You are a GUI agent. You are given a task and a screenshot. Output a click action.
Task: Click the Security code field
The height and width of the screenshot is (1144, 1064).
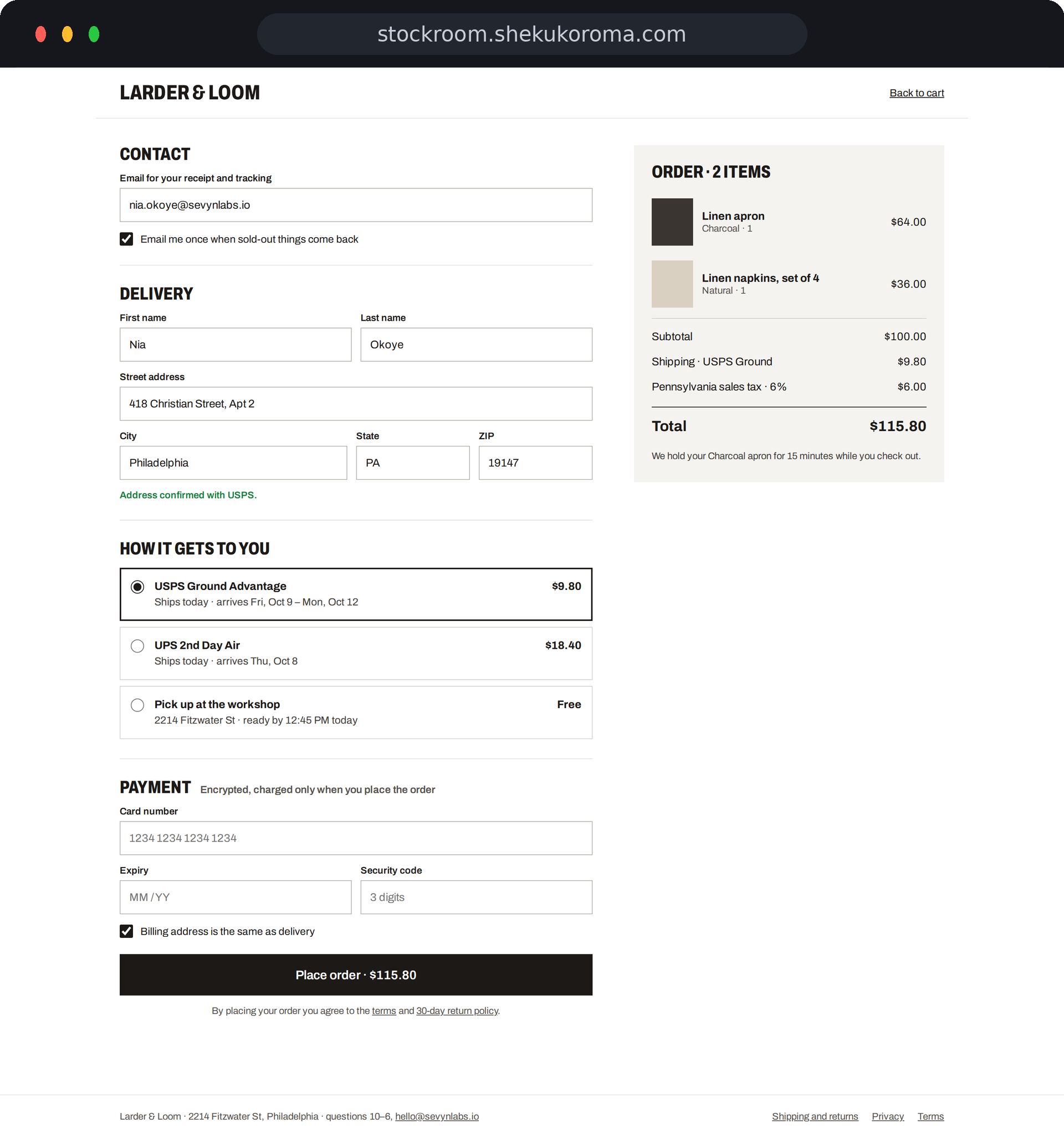tap(476, 897)
